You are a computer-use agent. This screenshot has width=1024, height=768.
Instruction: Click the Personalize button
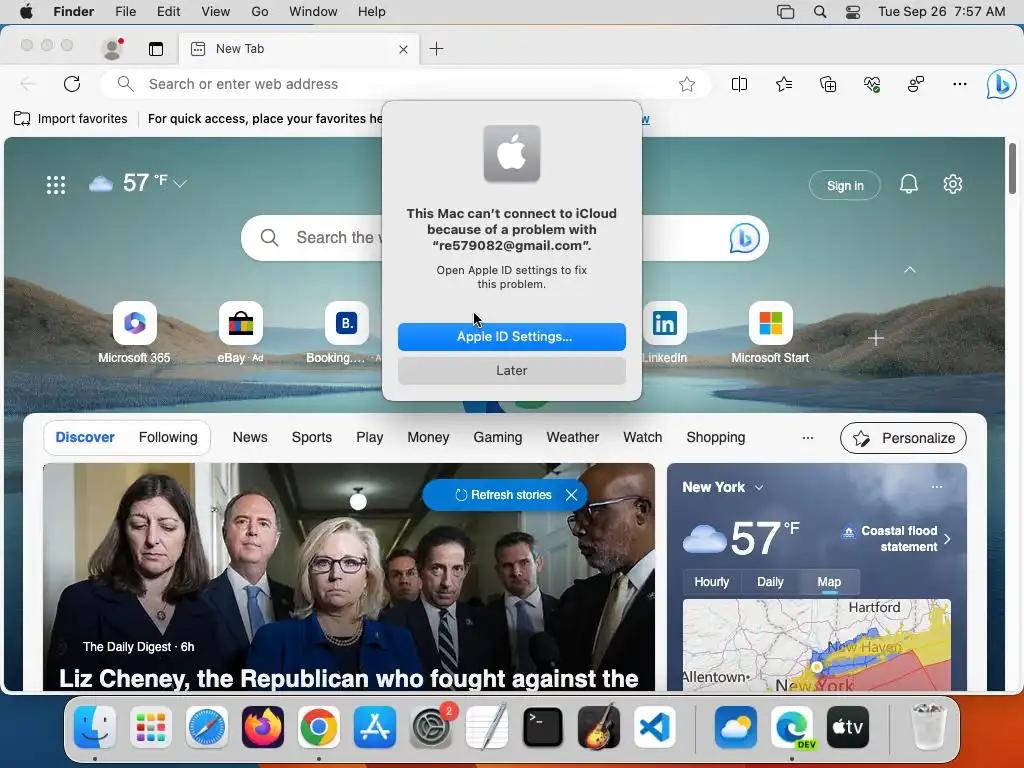(x=903, y=438)
